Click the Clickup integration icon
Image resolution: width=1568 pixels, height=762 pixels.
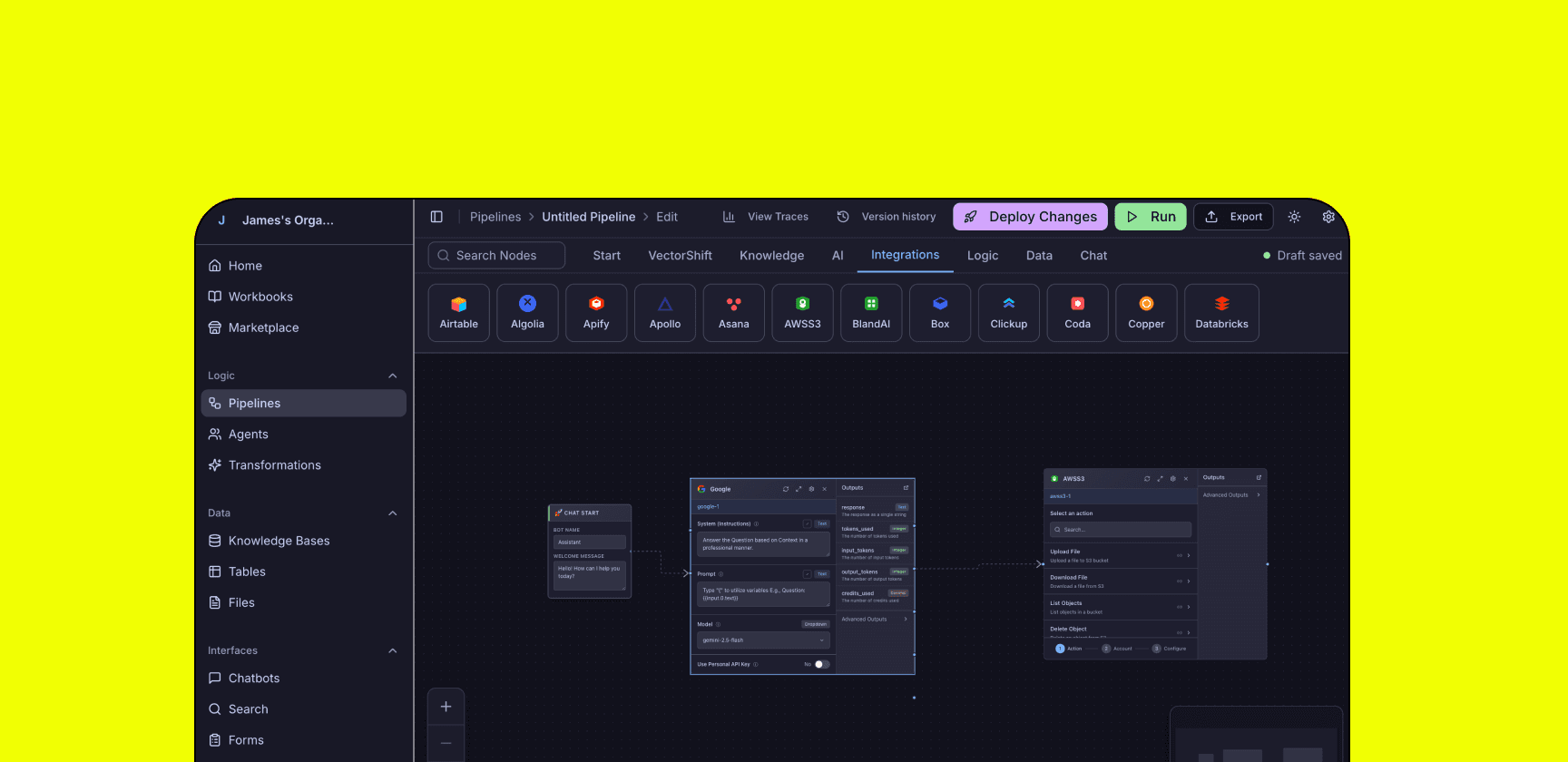coord(1008,312)
